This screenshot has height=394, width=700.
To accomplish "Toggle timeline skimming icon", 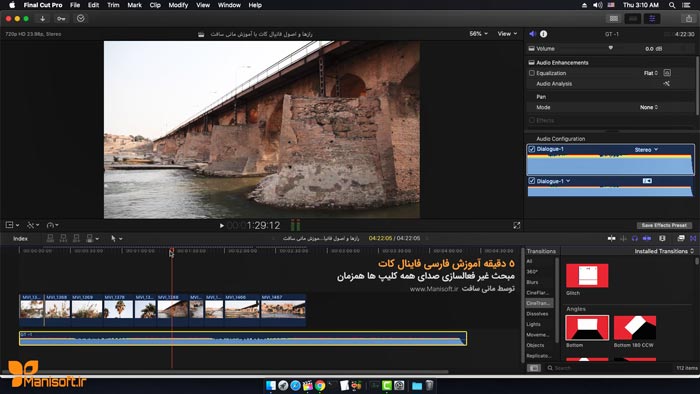I will (x=612, y=239).
